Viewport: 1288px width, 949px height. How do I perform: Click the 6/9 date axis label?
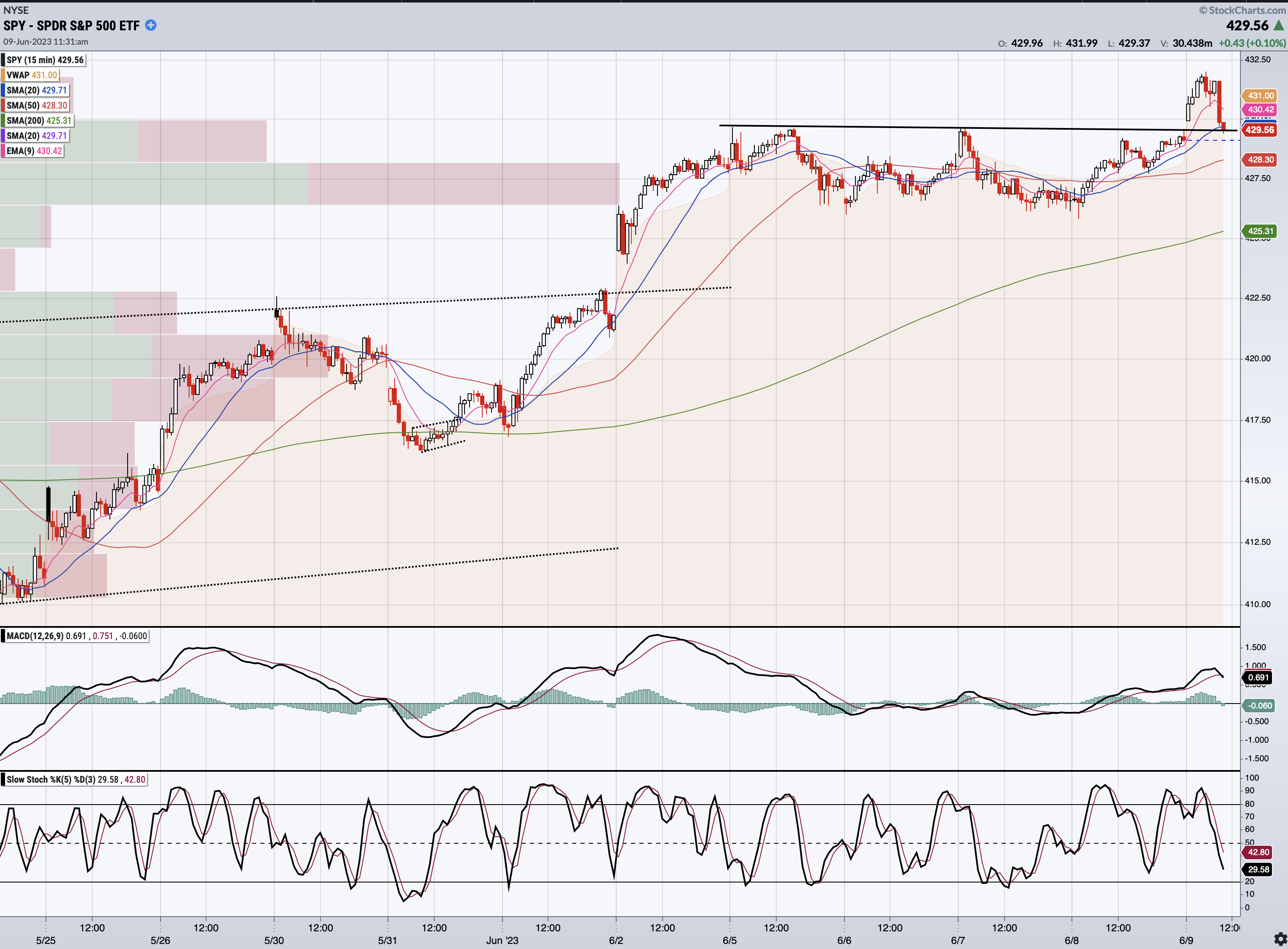(x=1186, y=941)
